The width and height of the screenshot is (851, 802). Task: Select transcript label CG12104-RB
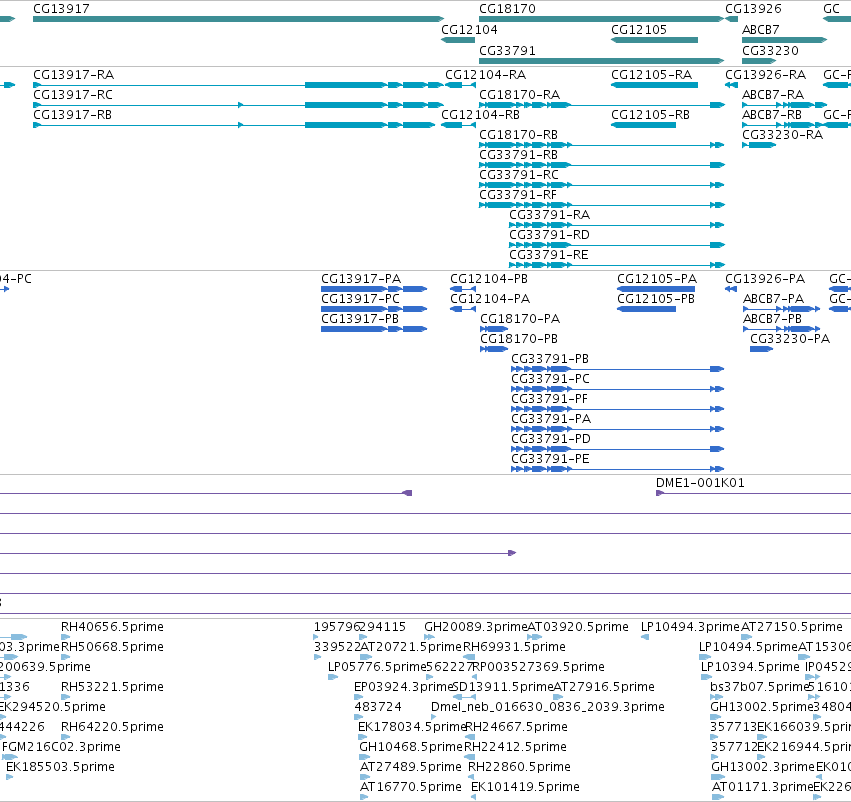click(x=481, y=115)
